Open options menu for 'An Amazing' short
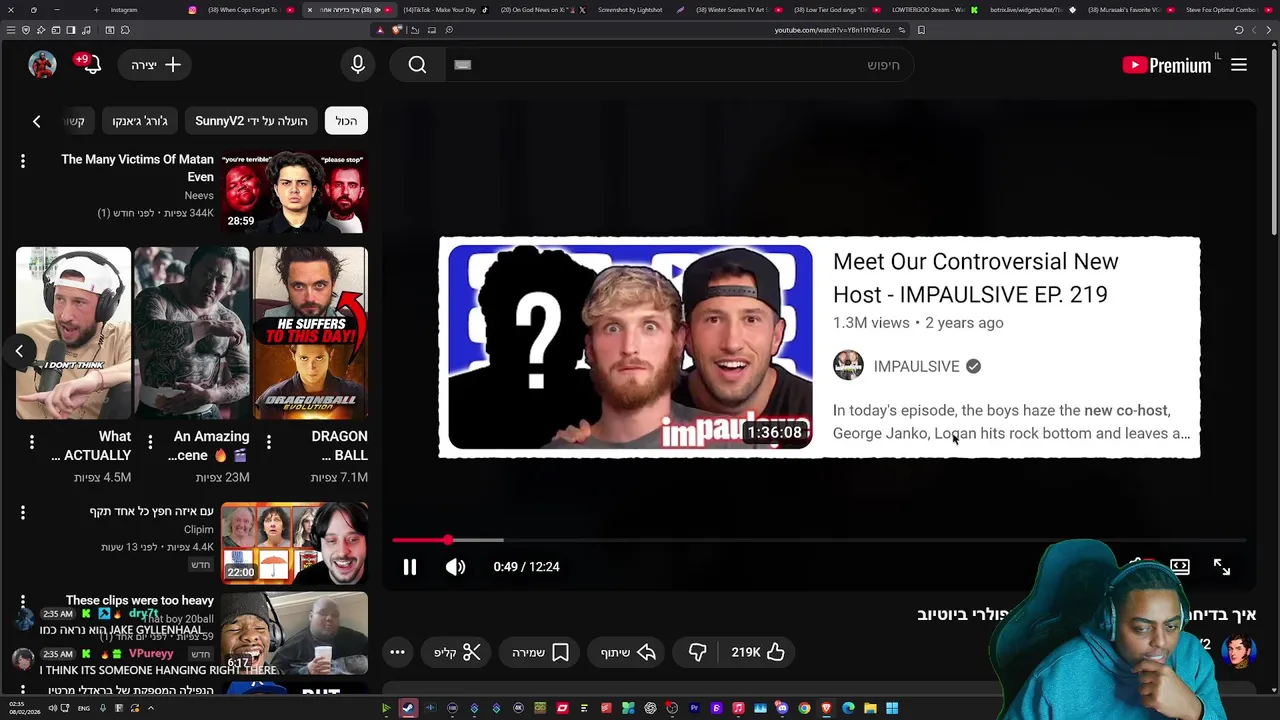1280x720 pixels. point(150,441)
